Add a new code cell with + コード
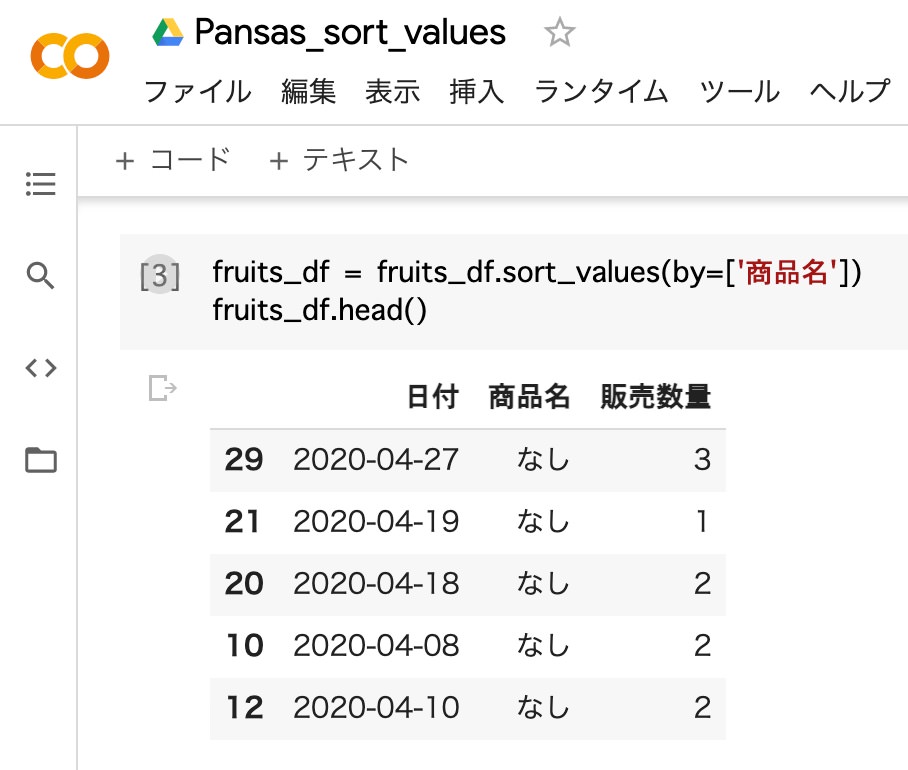908x770 pixels. pos(173,159)
